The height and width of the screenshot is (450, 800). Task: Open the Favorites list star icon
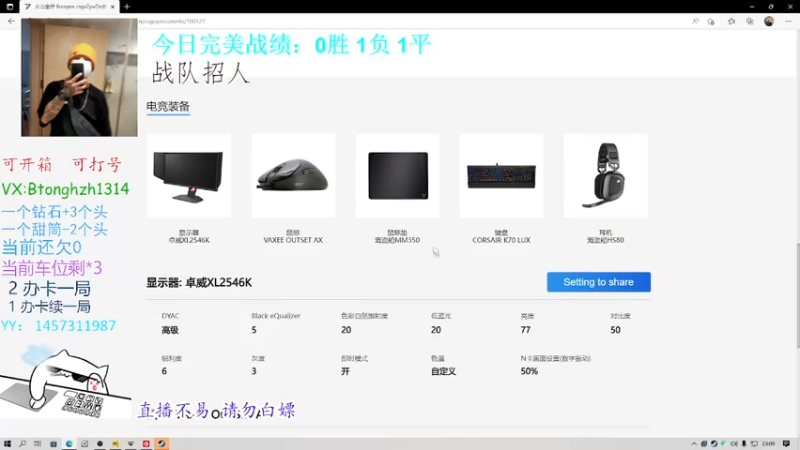tap(731, 21)
